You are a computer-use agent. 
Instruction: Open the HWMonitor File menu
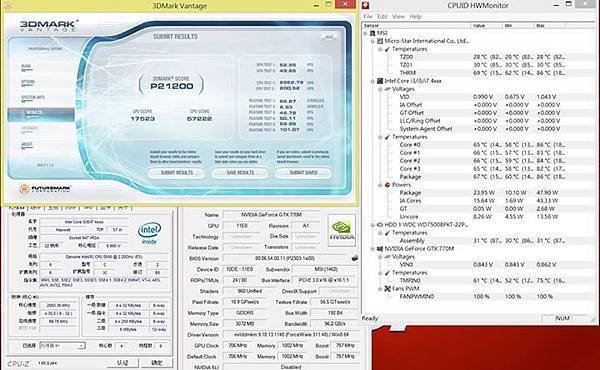(368, 16)
